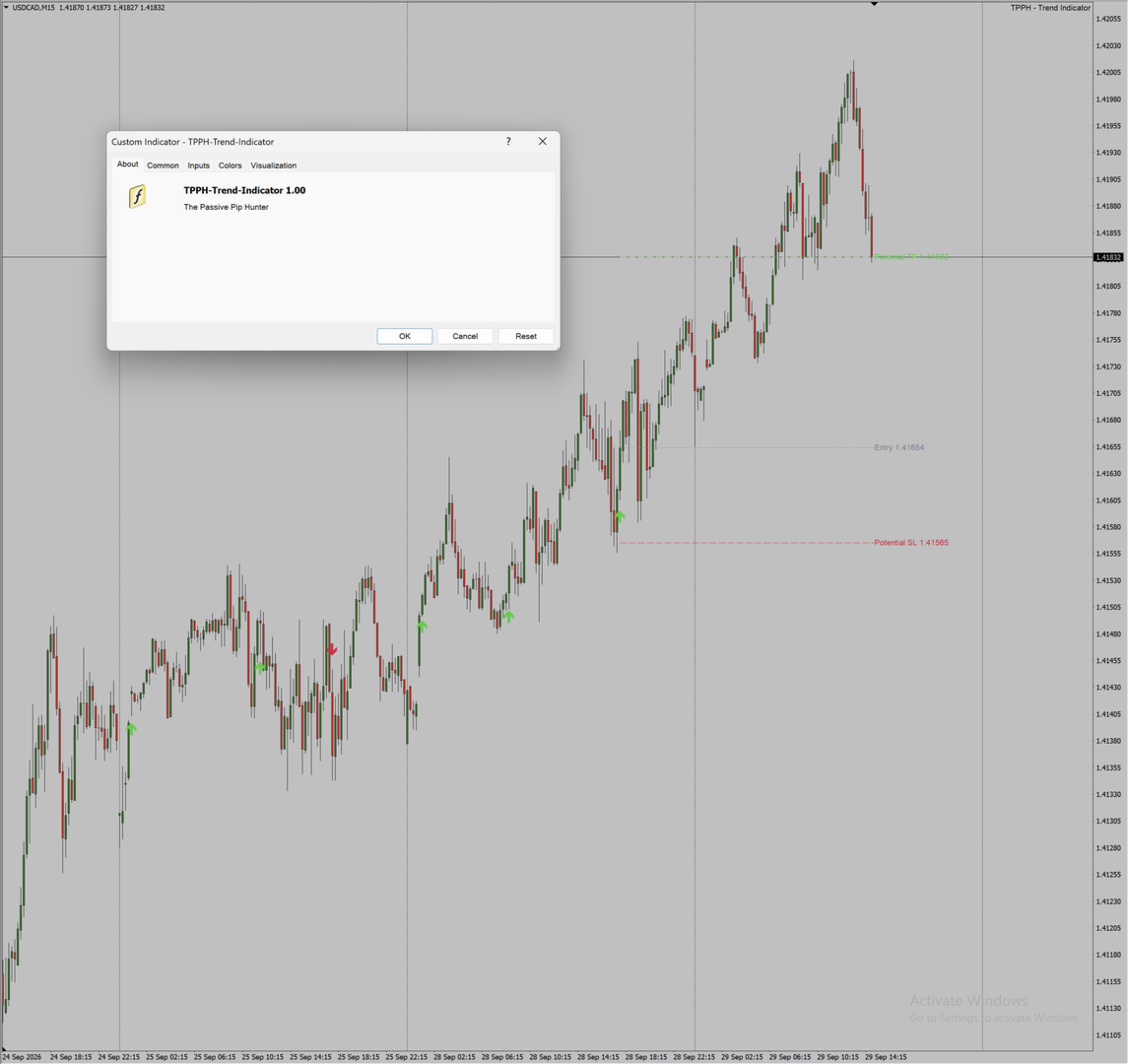Switch to the Common tab
The height and width of the screenshot is (1064, 1128).
163,166
